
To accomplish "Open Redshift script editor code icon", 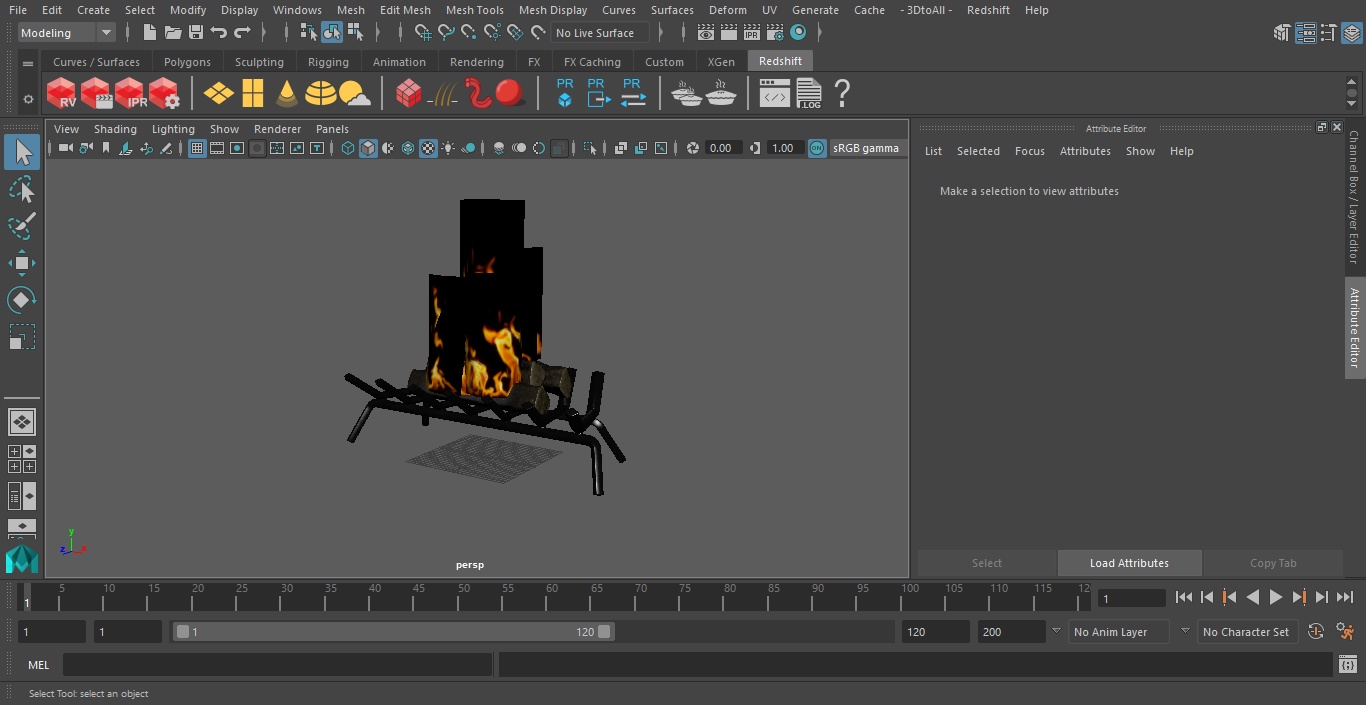I will 775,94.
